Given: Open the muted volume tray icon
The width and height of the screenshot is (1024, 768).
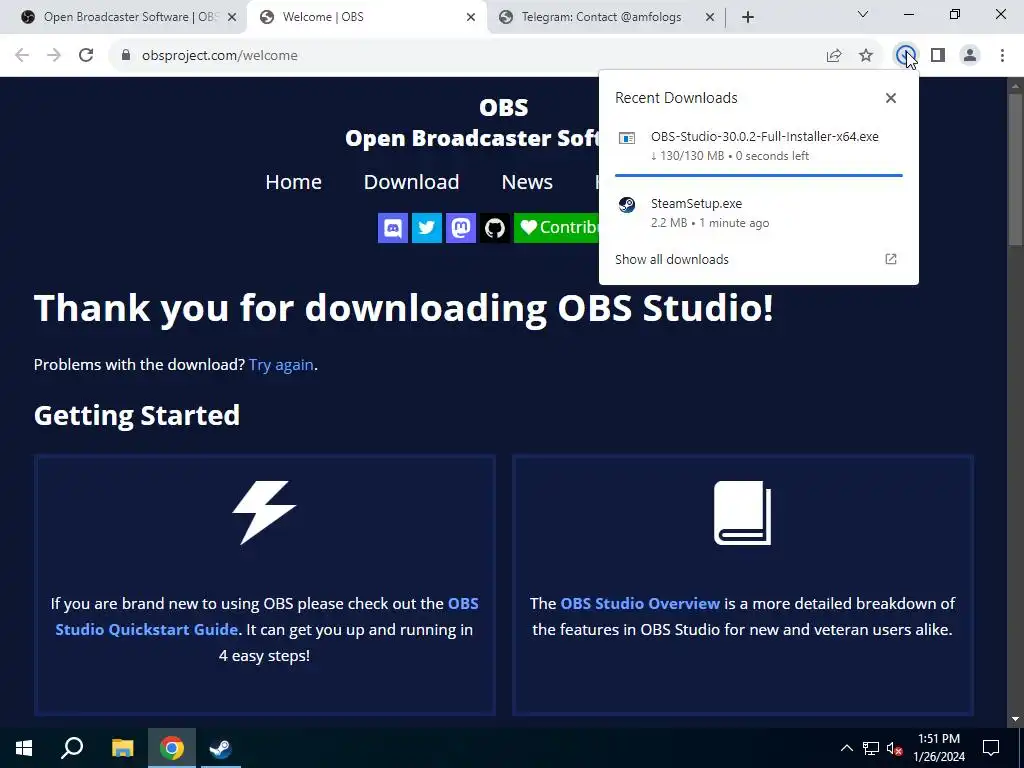Looking at the screenshot, I should (895, 748).
